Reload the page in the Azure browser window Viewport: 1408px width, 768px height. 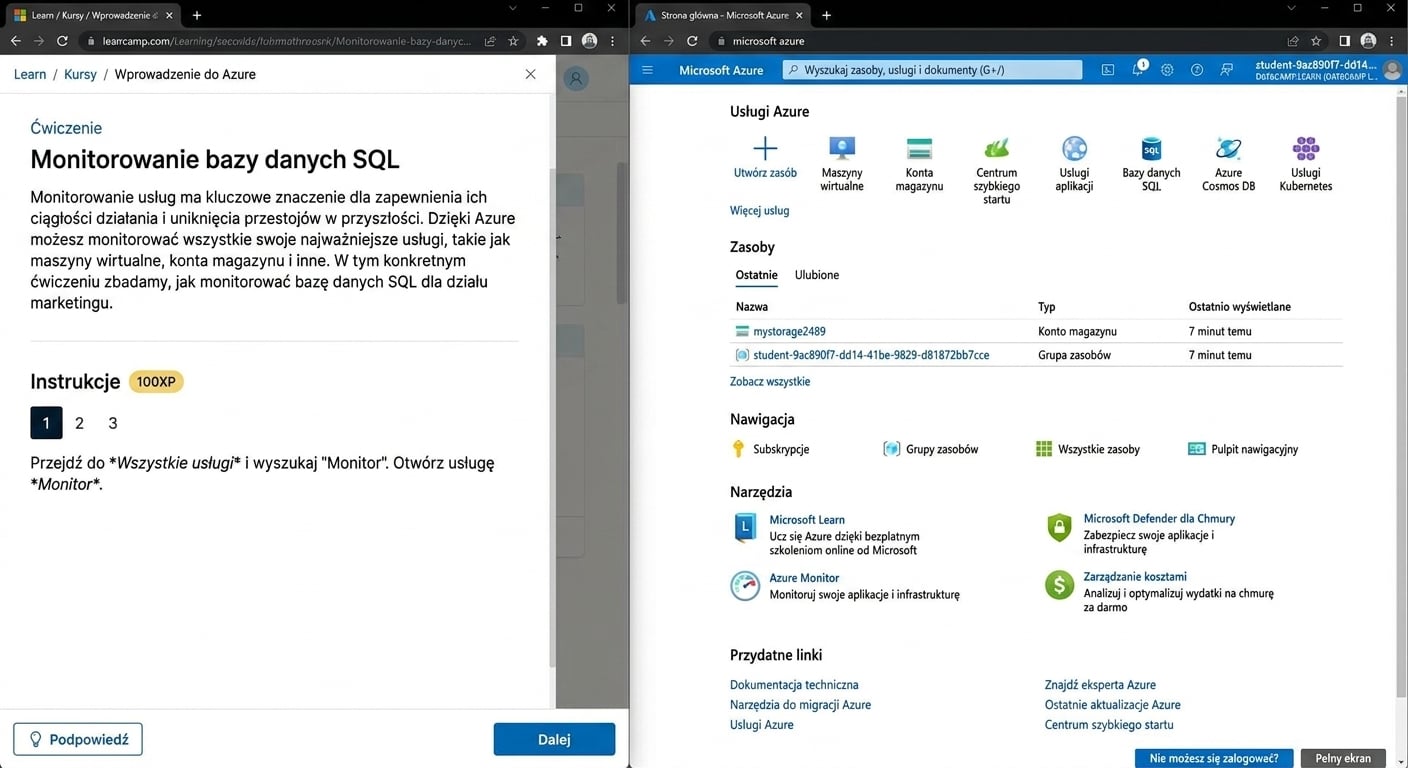[x=692, y=41]
